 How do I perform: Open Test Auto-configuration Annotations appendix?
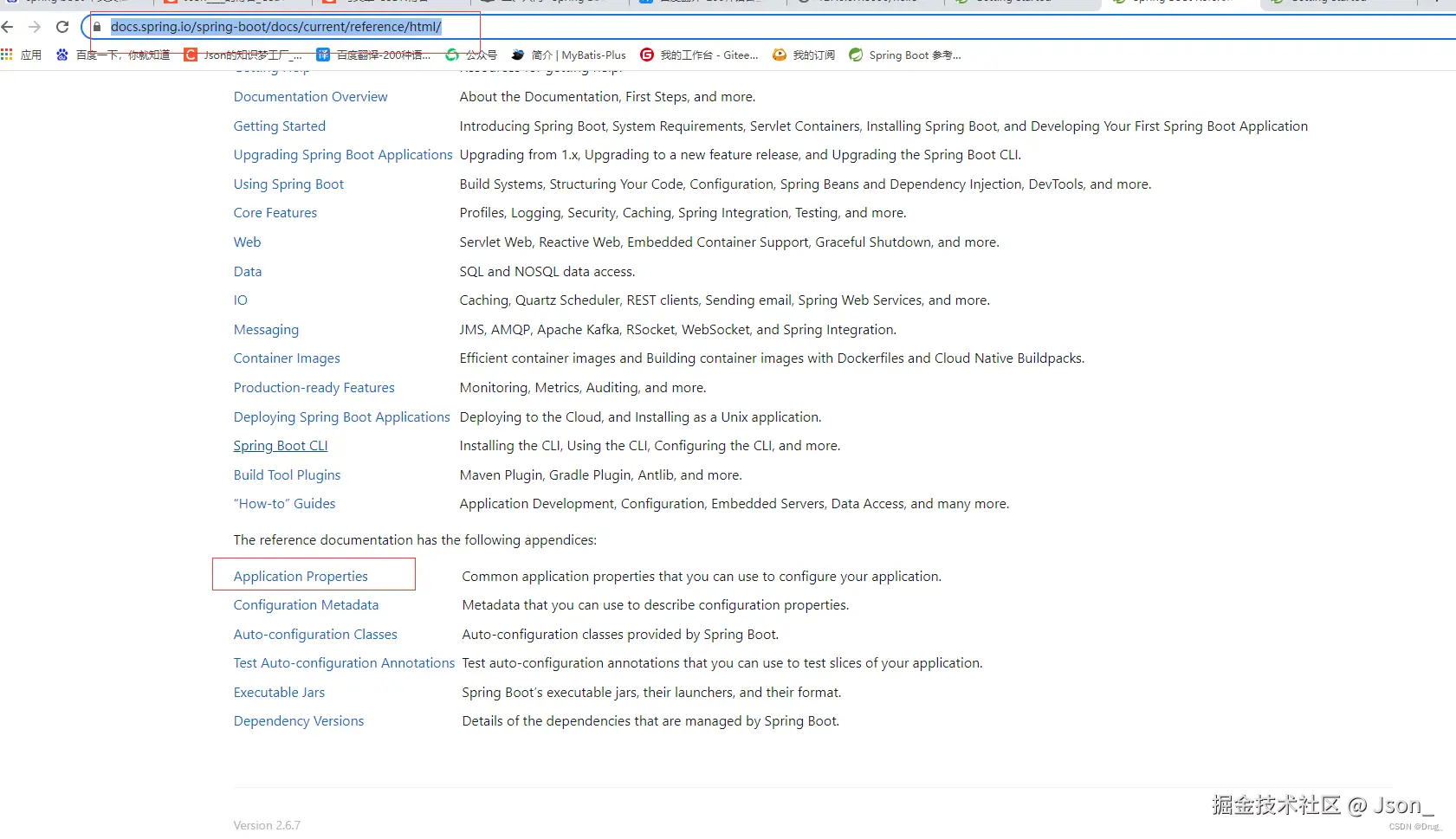point(344,663)
